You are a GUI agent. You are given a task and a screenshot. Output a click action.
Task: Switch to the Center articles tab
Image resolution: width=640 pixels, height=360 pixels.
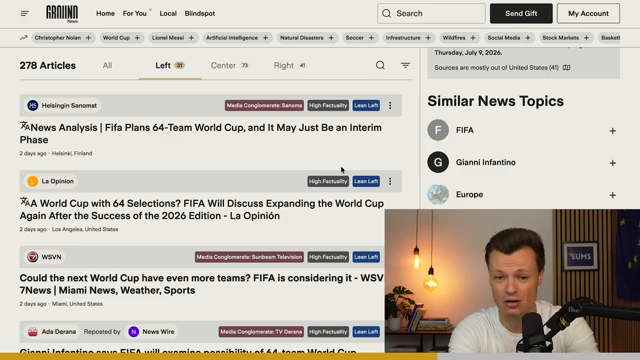(229, 65)
